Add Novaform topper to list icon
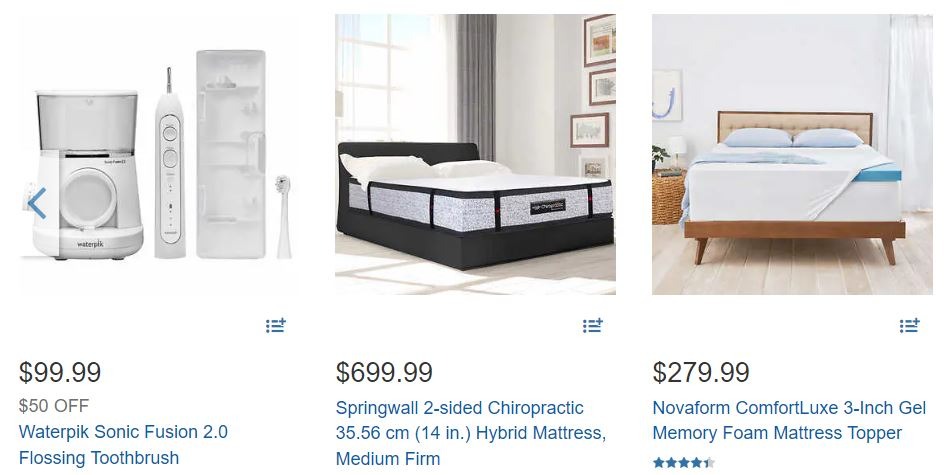 pos(909,325)
